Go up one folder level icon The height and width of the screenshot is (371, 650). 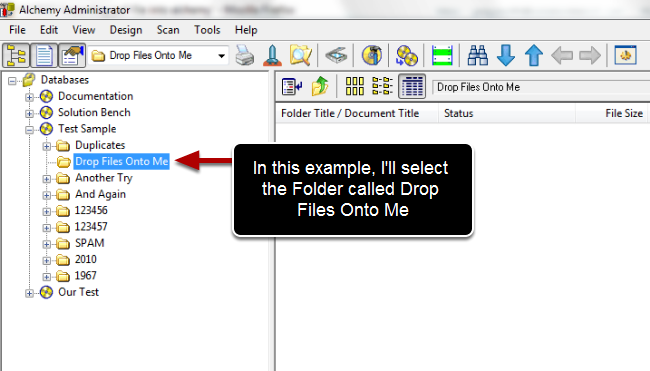(320, 87)
